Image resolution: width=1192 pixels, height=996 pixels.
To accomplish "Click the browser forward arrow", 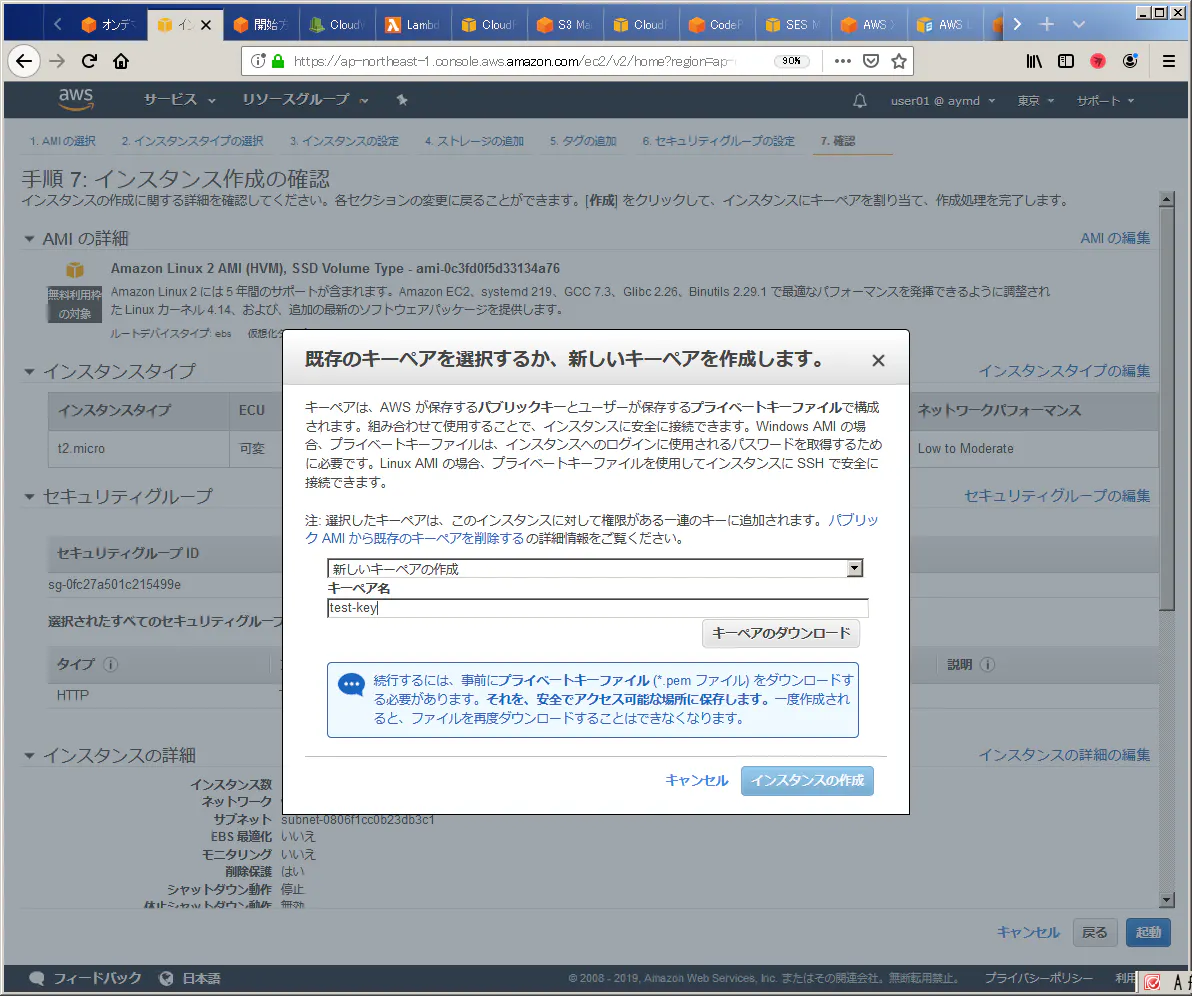I will [x=57, y=61].
